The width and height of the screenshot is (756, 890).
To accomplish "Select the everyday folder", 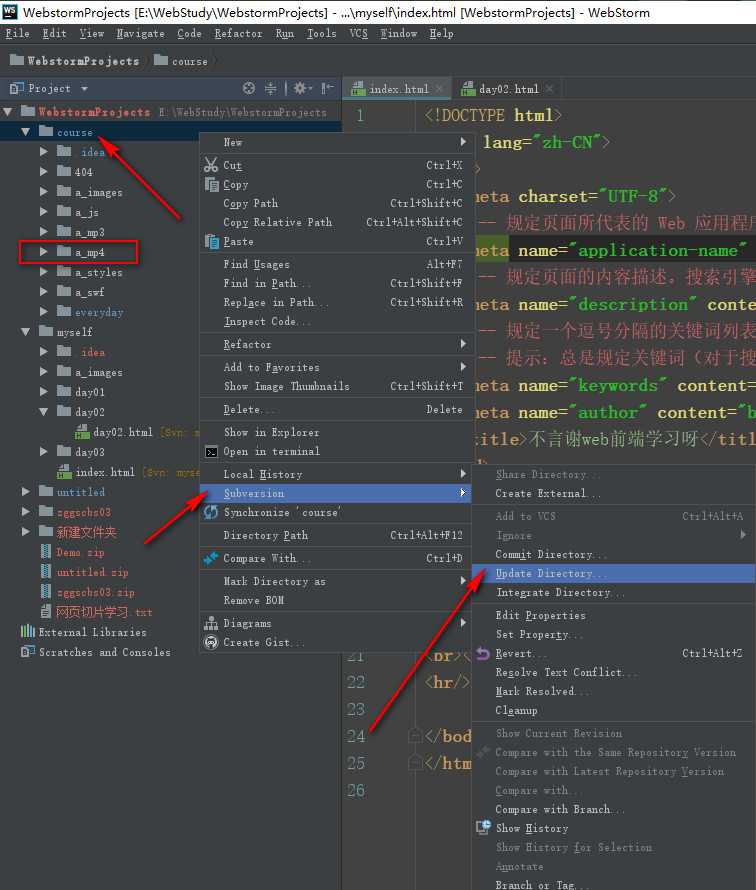I will 99,312.
